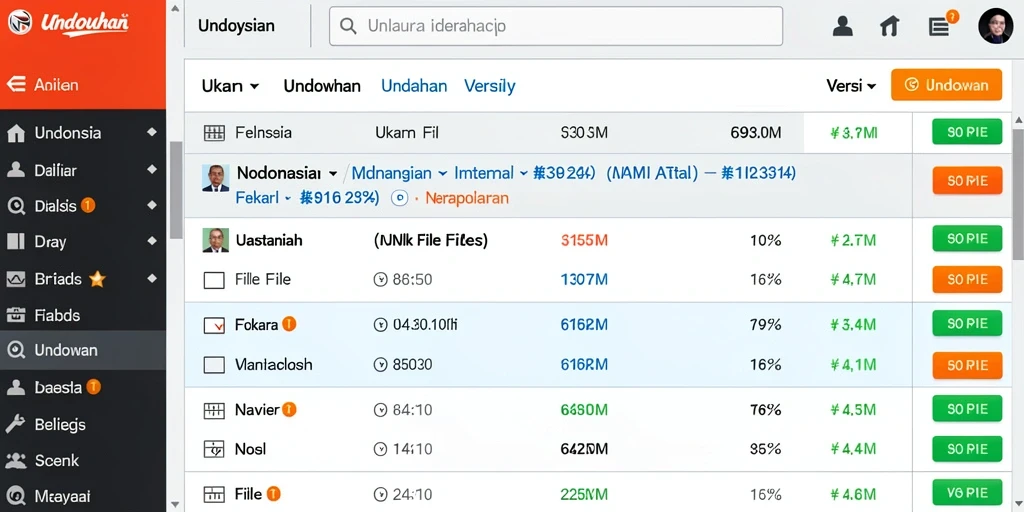Click the Dray book sidebar icon
This screenshot has width=1024, height=512.
click(x=16, y=242)
